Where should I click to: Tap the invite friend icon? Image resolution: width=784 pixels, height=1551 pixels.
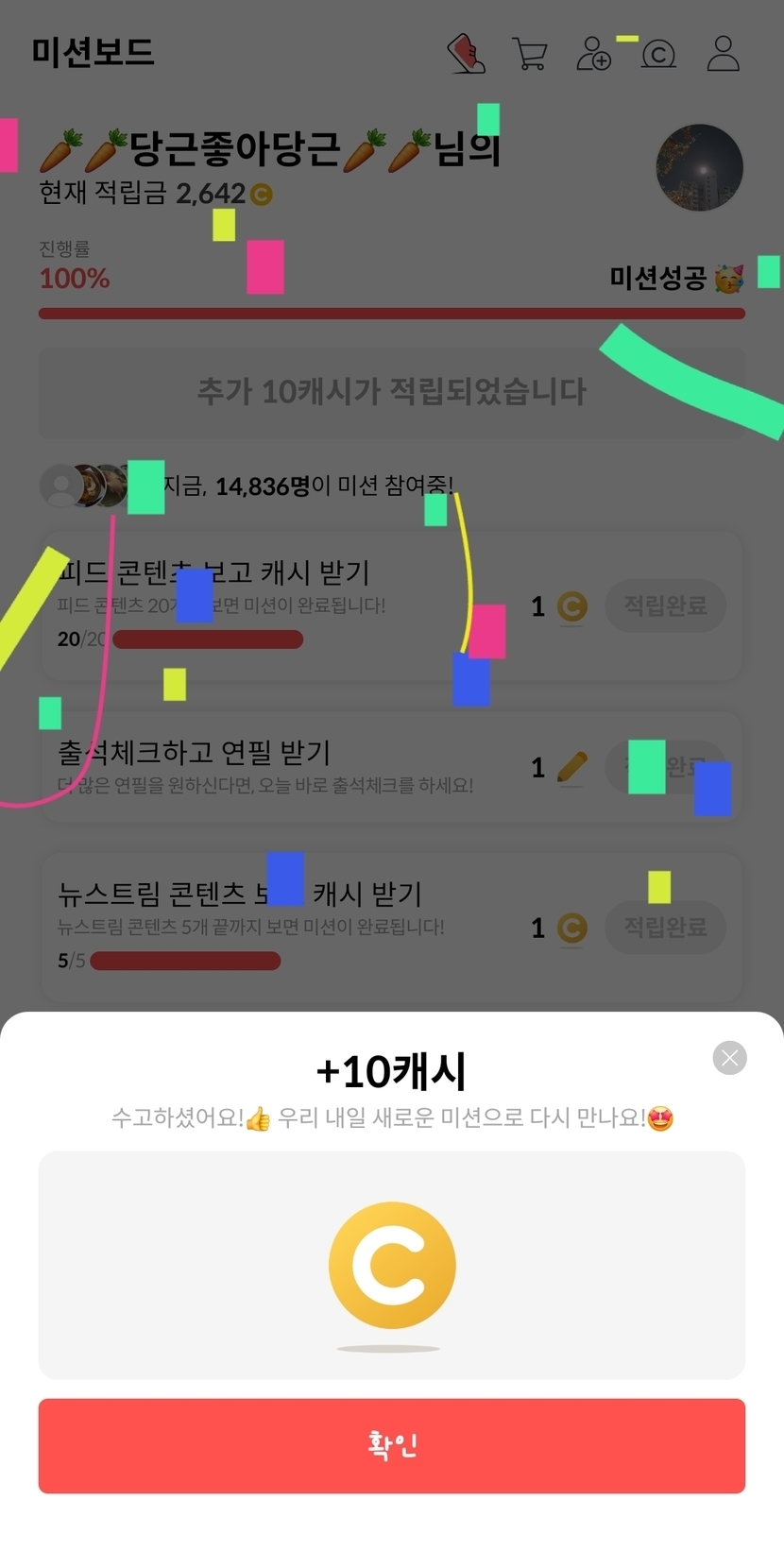pos(594,54)
